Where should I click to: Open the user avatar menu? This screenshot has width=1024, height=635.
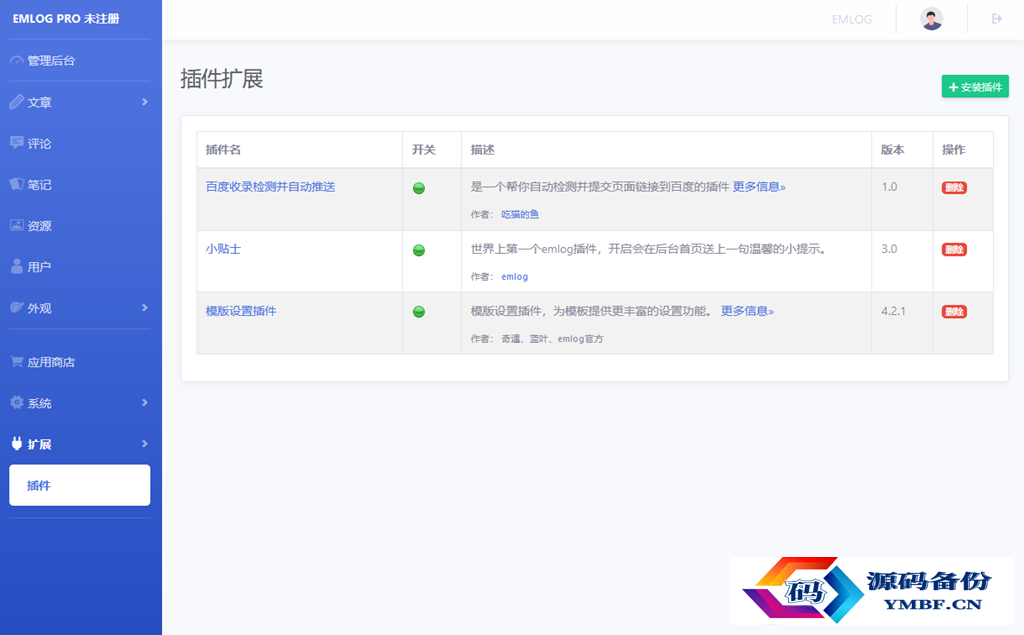click(x=931, y=18)
